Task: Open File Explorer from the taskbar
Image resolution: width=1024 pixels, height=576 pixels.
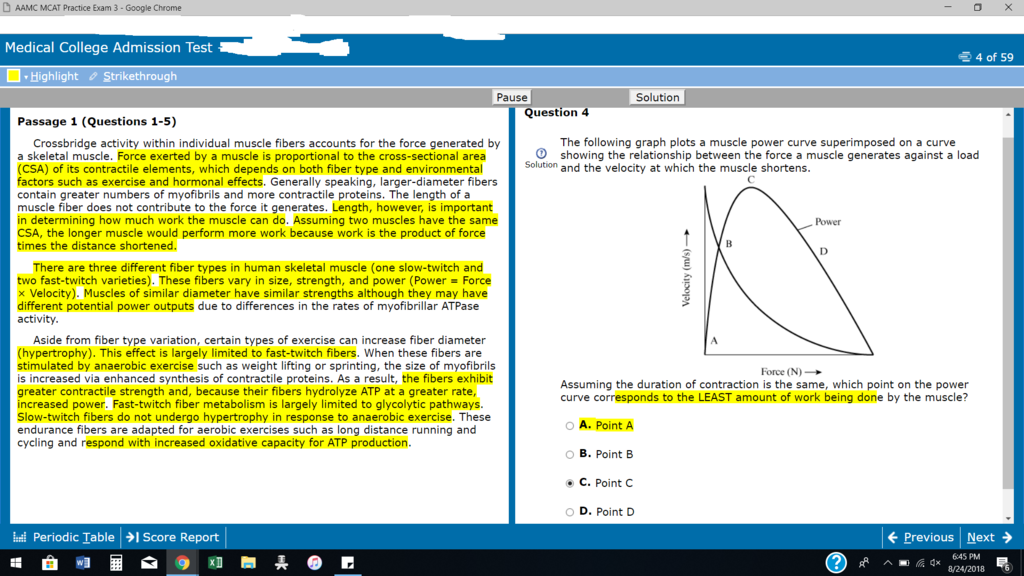Action: point(248,563)
